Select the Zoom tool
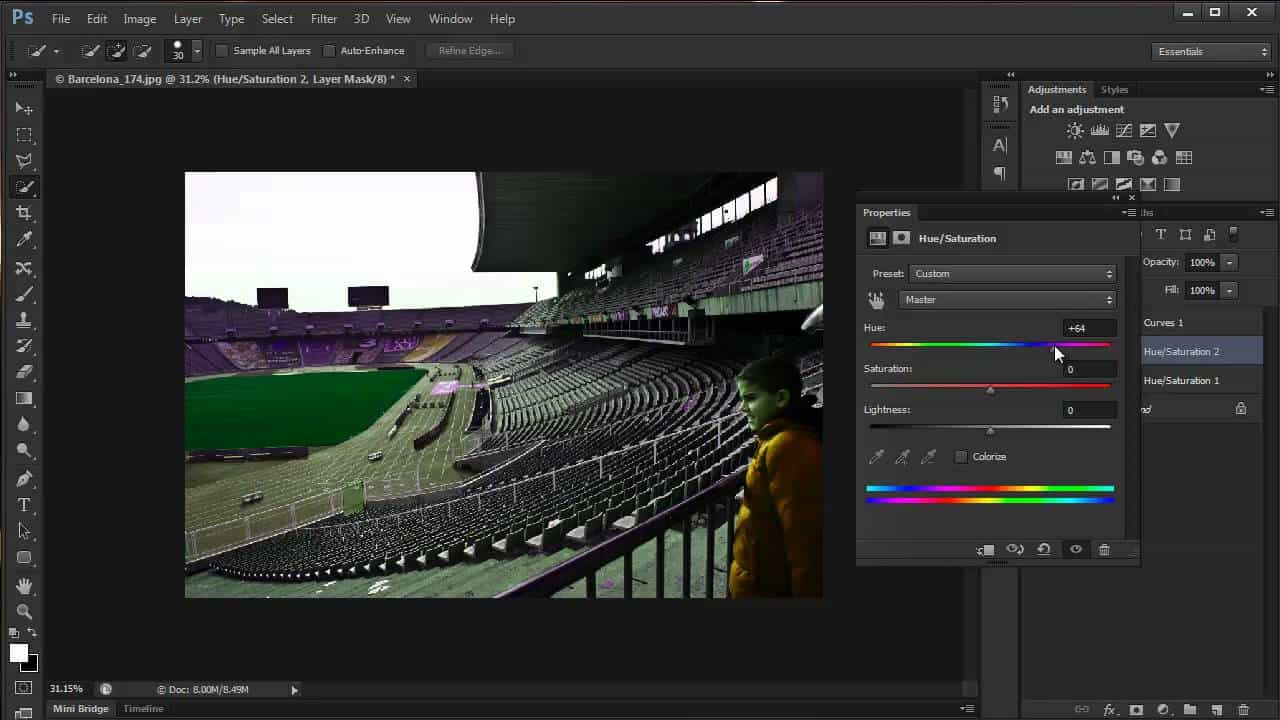Image resolution: width=1280 pixels, height=720 pixels. [x=24, y=612]
